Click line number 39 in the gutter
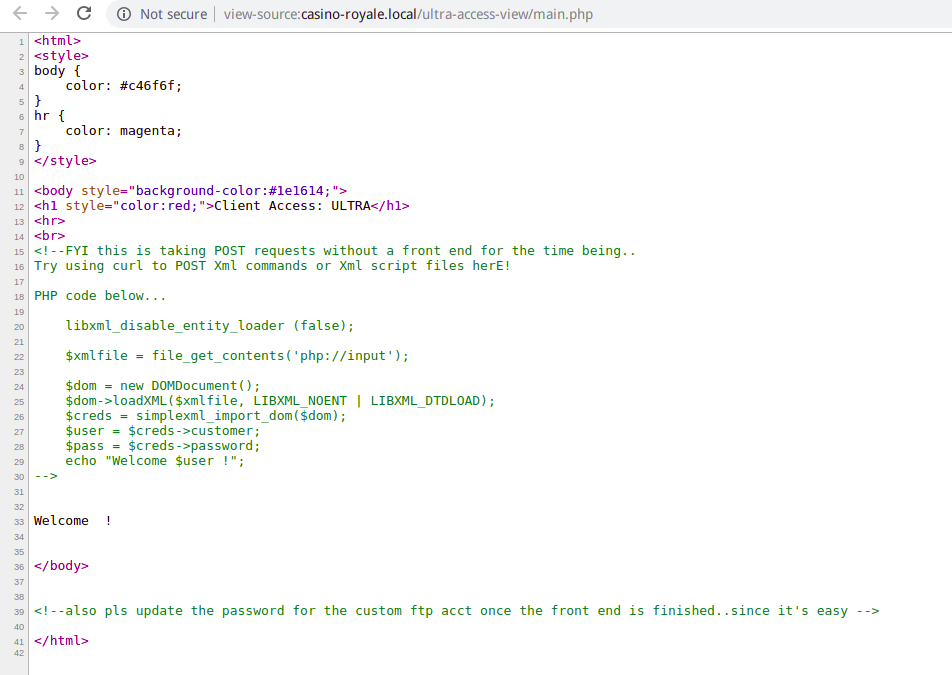Viewport: 952px width, 675px height. [19, 612]
